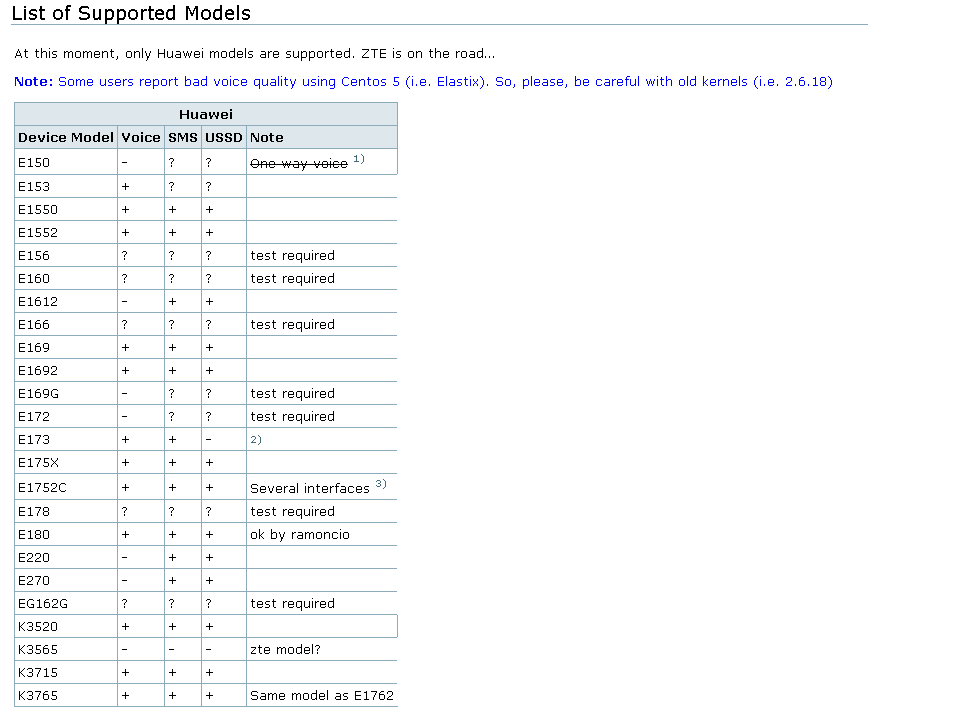This screenshot has width=960, height=723.
Task: Click the sentence about ZTE being on the road
Action: [x=428, y=53]
